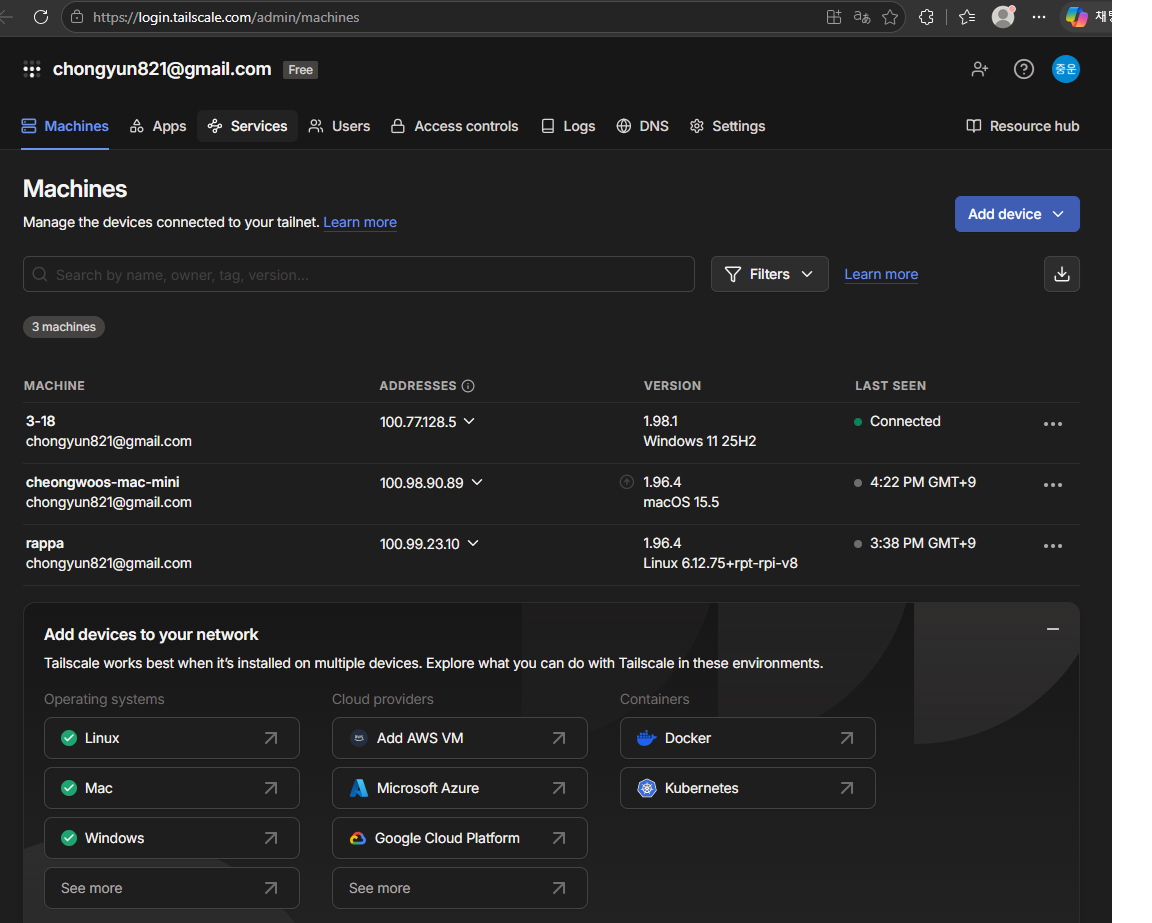The image size is (1152, 923).
Task: Open the Tailscale app grid icon
Action: click(x=32, y=70)
